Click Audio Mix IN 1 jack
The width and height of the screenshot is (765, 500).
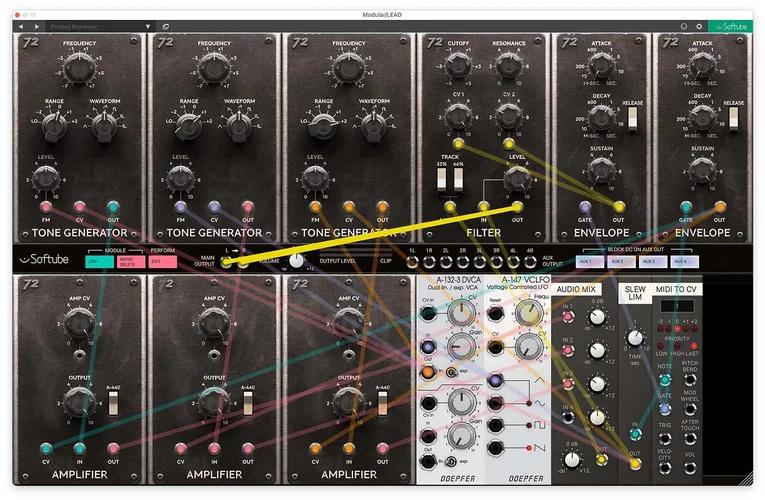pyautogui.click(x=567, y=317)
